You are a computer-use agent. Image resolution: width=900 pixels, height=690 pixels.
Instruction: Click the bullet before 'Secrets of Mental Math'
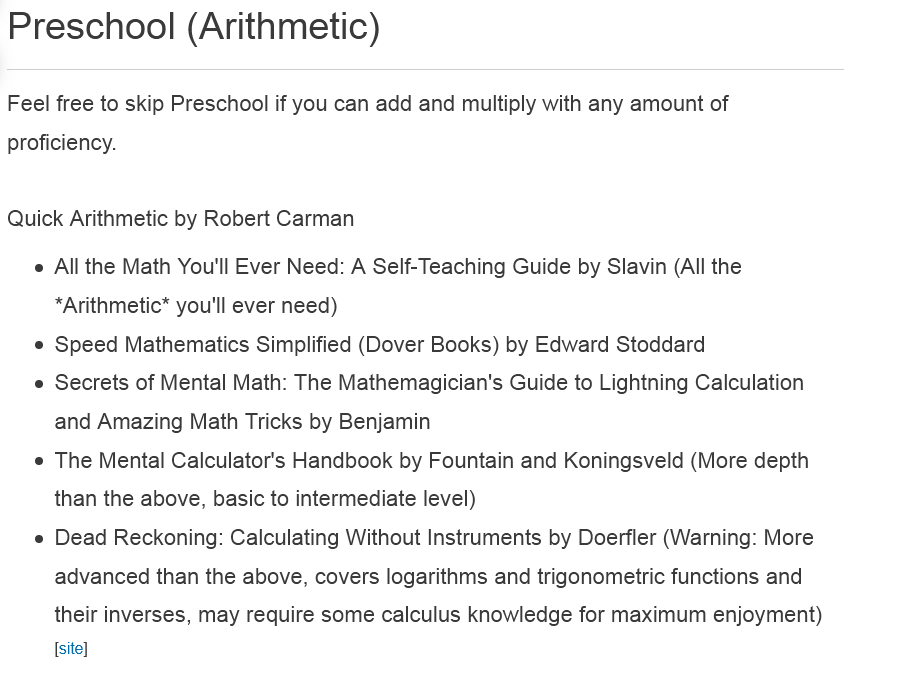tap(39, 383)
